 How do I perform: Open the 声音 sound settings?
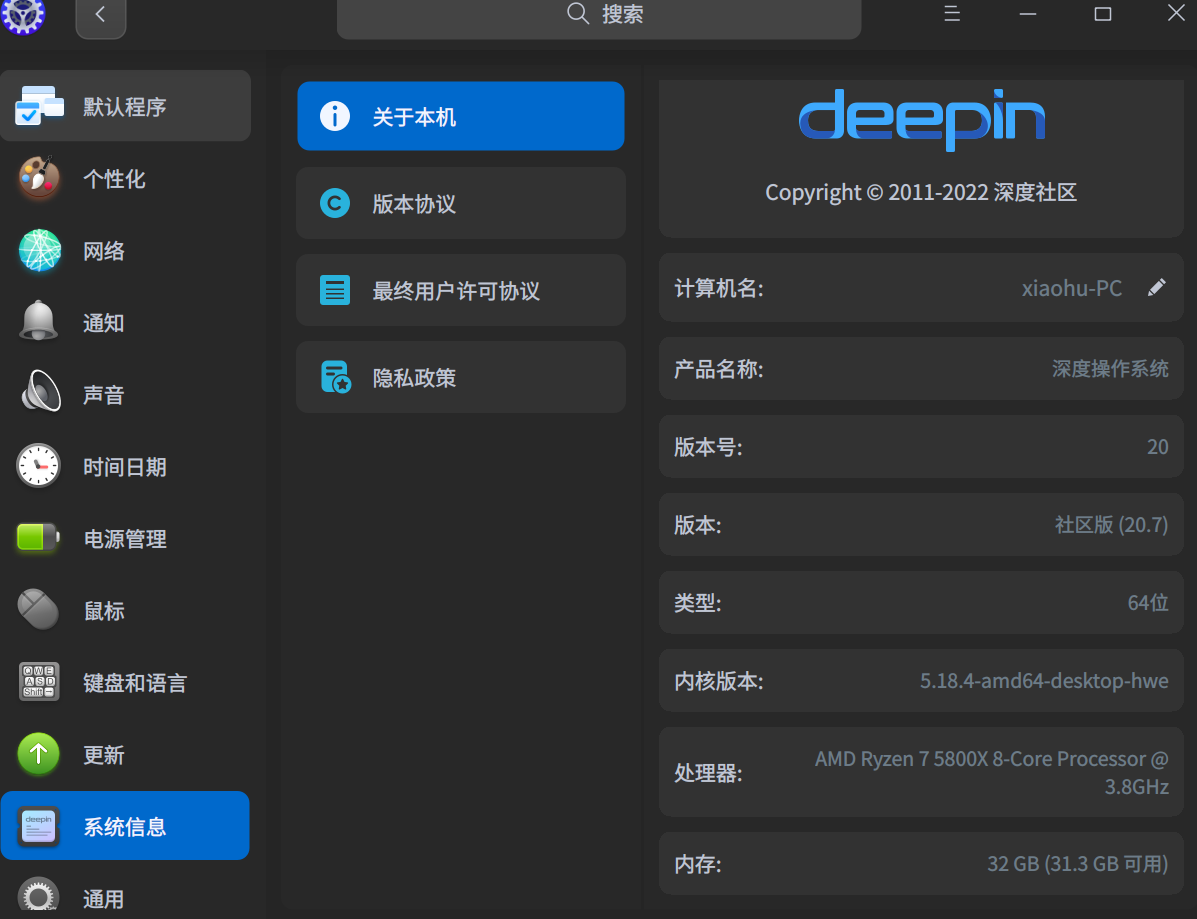(105, 394)
